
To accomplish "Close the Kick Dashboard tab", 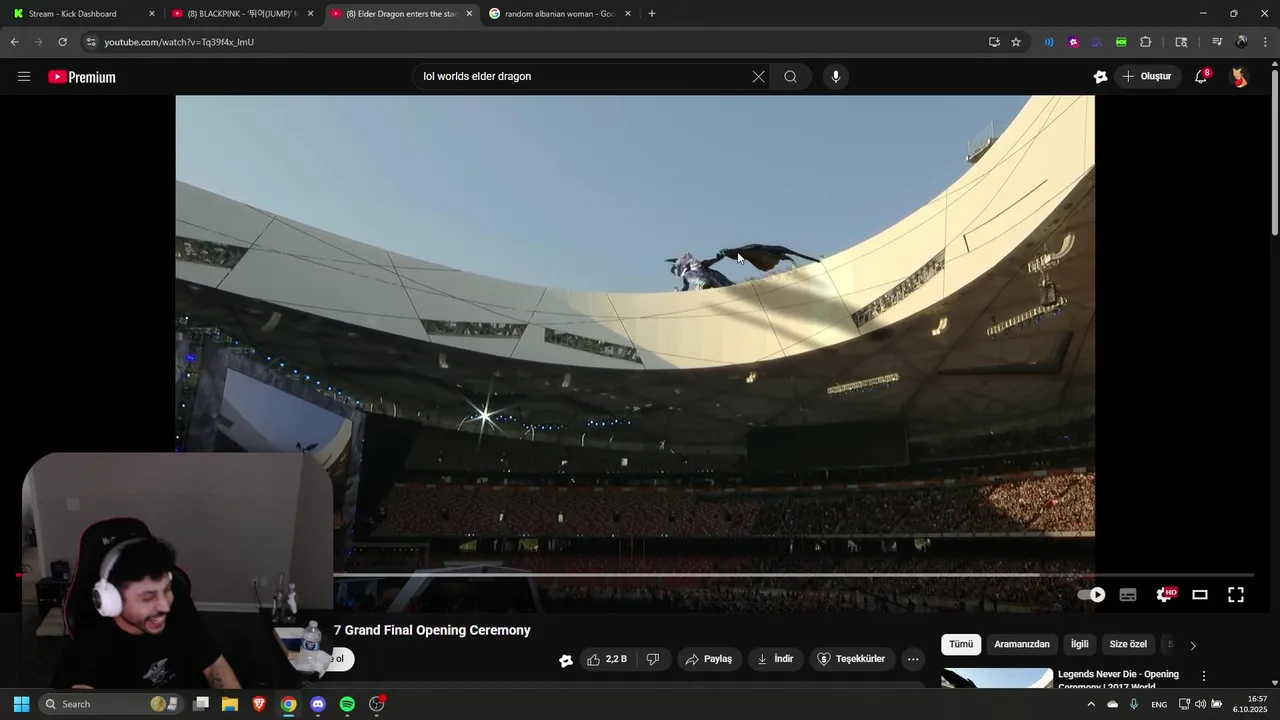I will [x=152, y=14].
